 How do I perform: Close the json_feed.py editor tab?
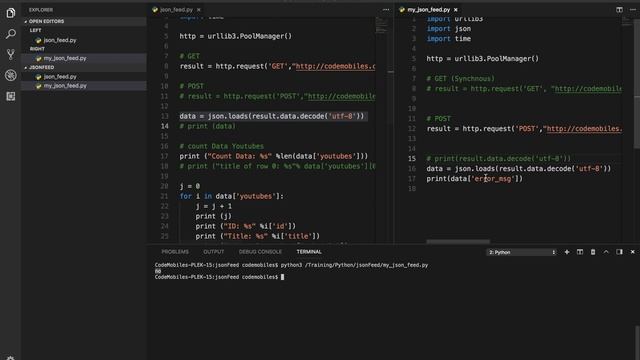(x=199, y=10)
